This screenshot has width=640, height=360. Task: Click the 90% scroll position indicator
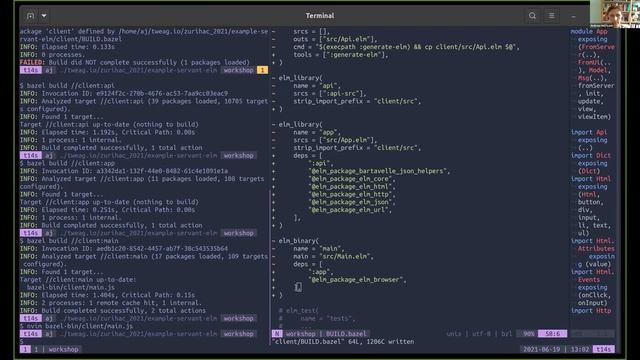pos(529,334)
